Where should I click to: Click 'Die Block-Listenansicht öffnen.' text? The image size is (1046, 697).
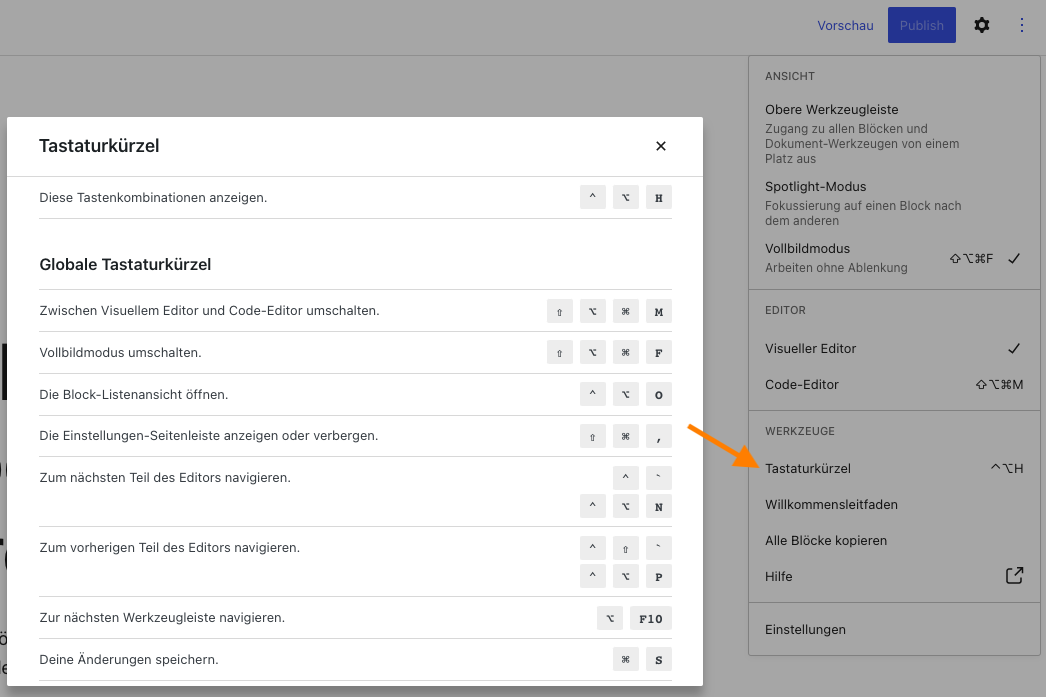coord(133,395)
